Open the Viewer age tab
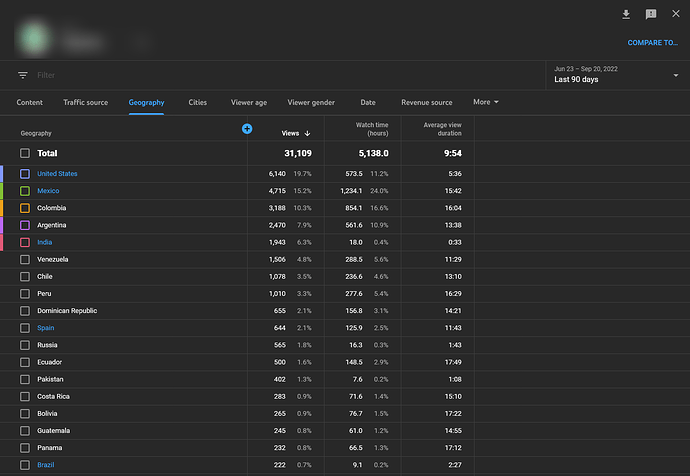The image size is (690, 476). pos(249,102)
